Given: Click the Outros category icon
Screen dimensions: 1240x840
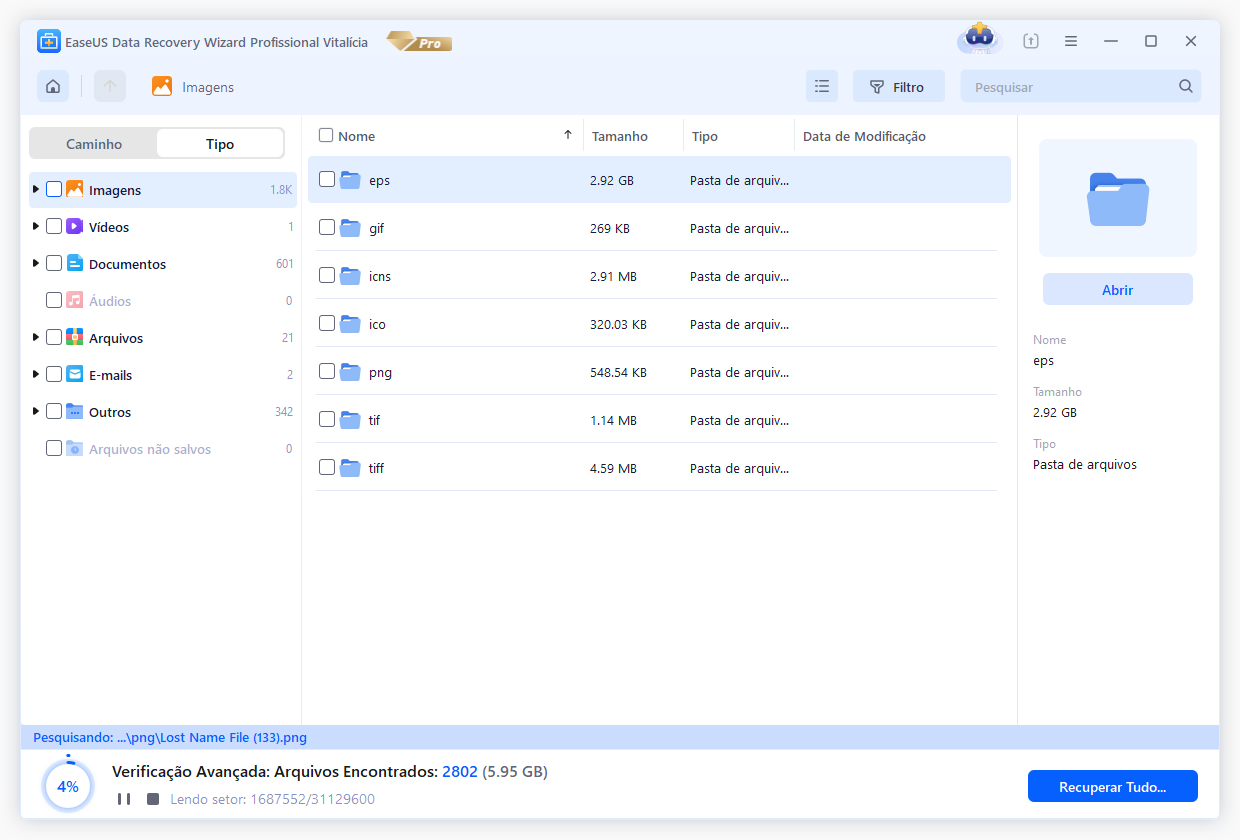Looking at the screenshot, I should click(75, 412).
